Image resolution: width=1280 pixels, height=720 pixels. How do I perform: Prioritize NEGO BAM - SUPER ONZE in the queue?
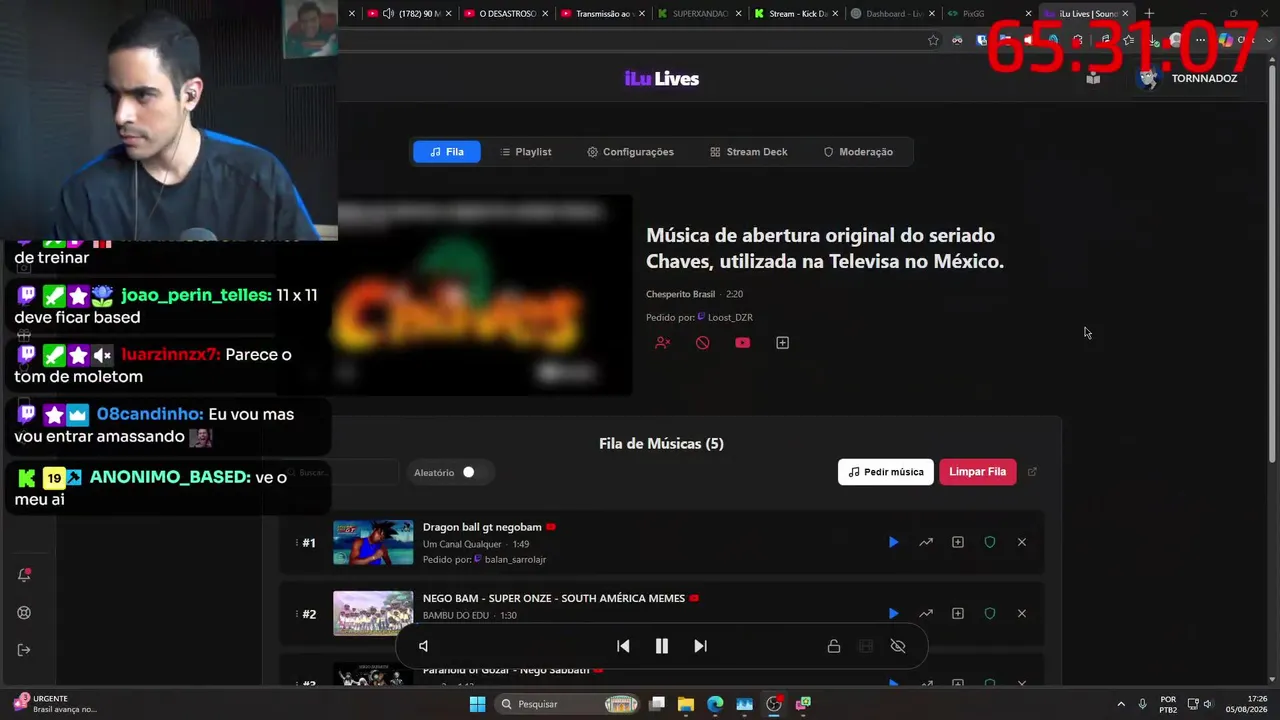(926, 613)
